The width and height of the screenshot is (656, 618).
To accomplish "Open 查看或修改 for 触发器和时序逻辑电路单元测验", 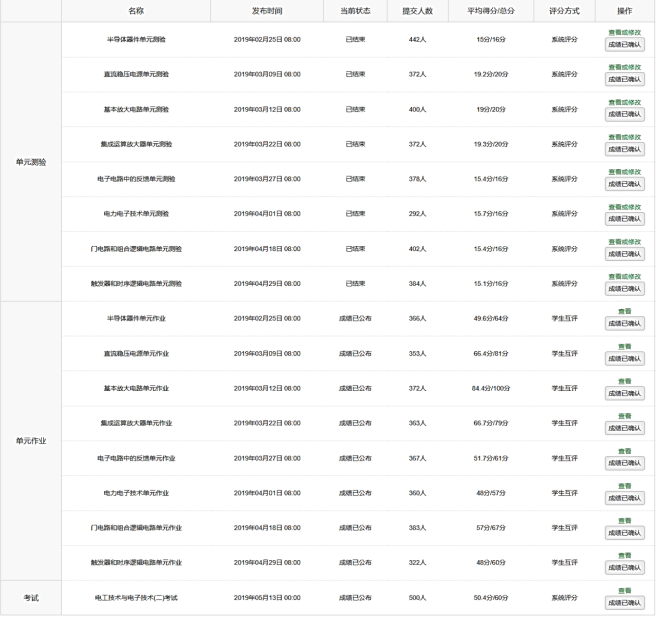I will tap(624, 276).
